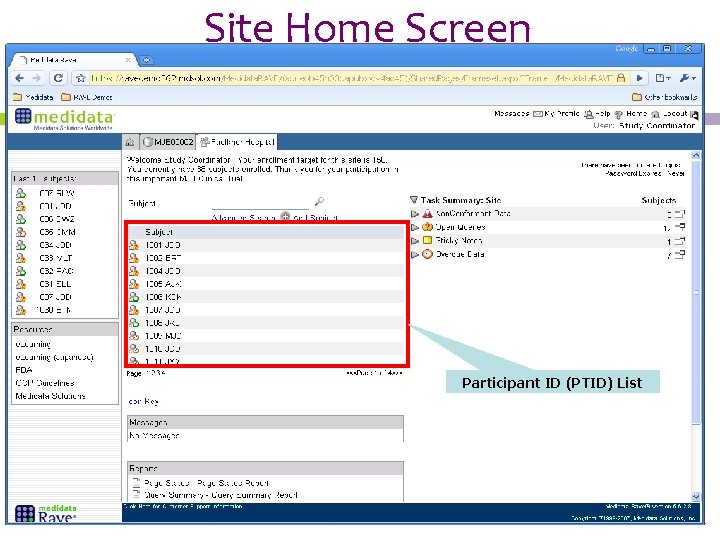Open a new browser tab with the plus button
The width and height of the screenshot is (720, 540).
(x=146, y=60)
